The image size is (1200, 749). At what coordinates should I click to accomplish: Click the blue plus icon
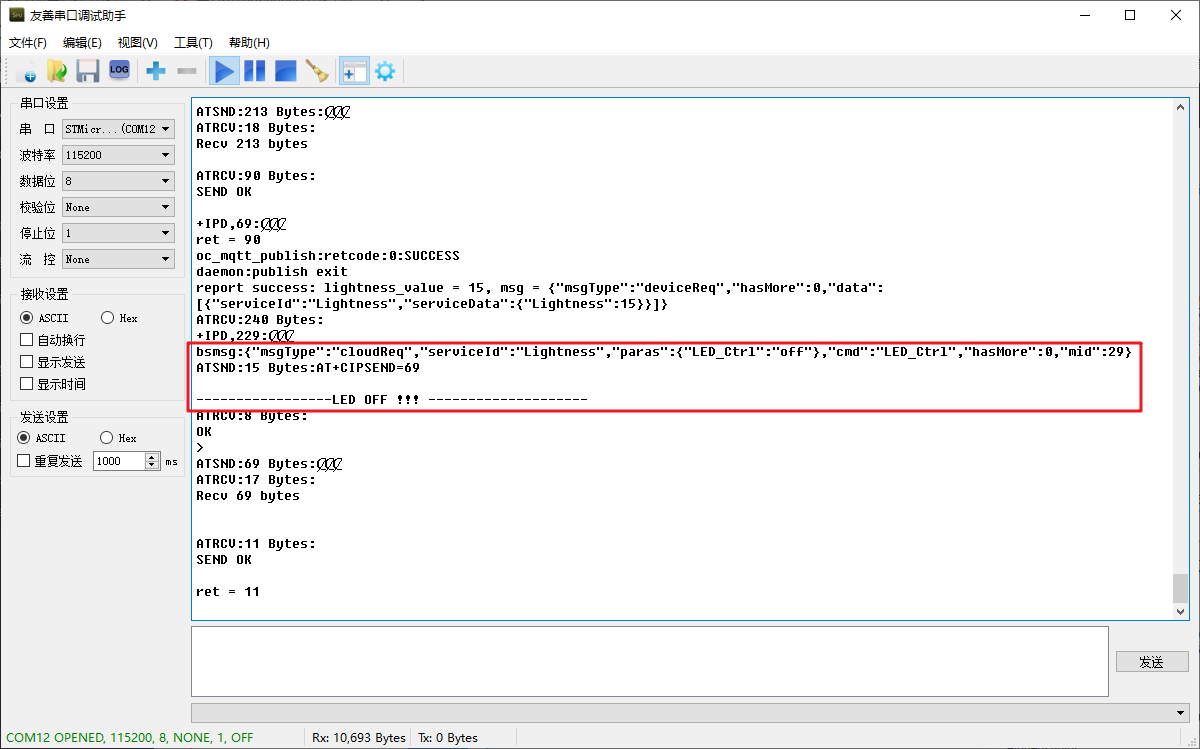[156, 71]
